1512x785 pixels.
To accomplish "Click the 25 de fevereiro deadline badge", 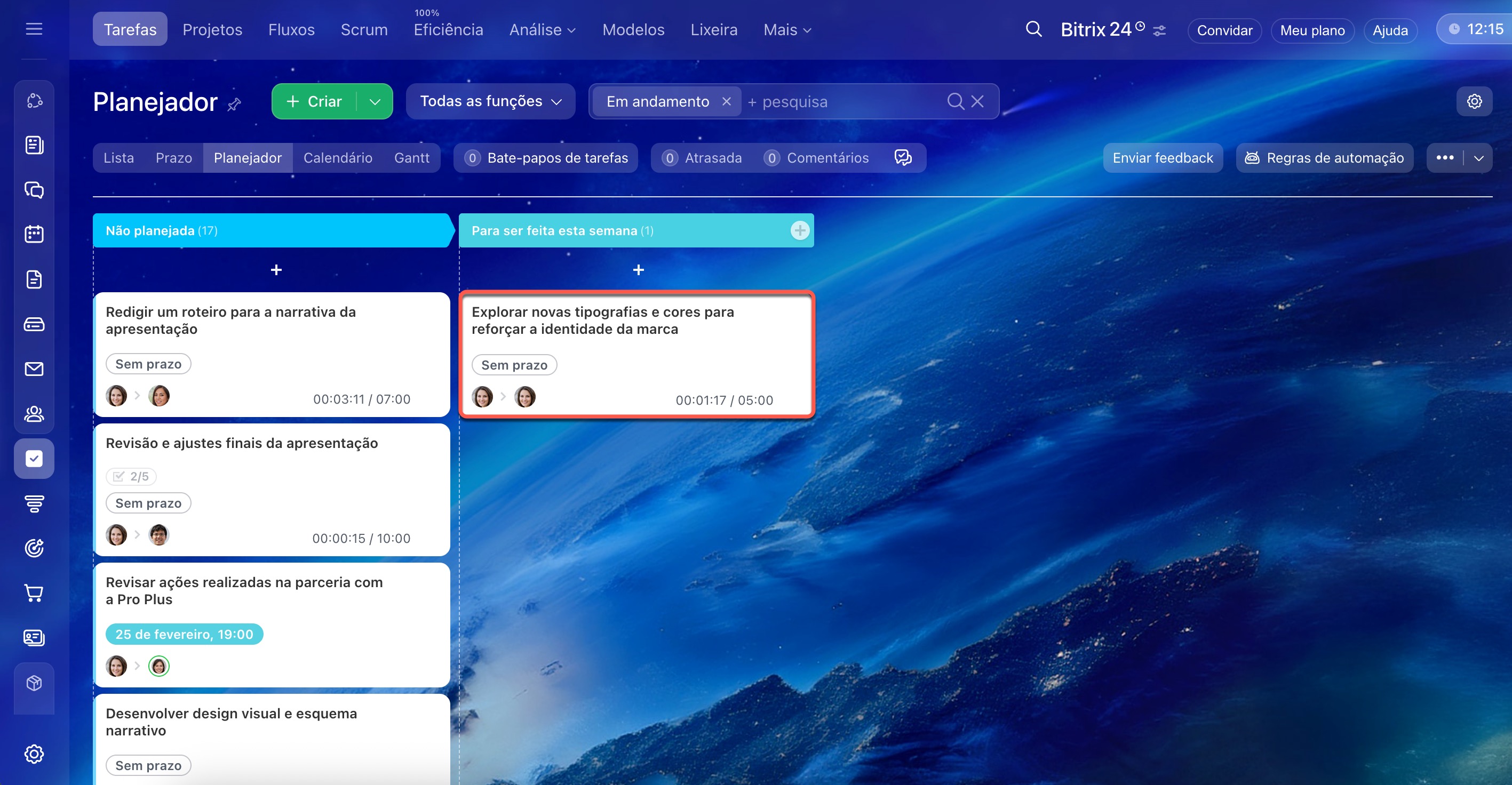I will pos(184,634).
